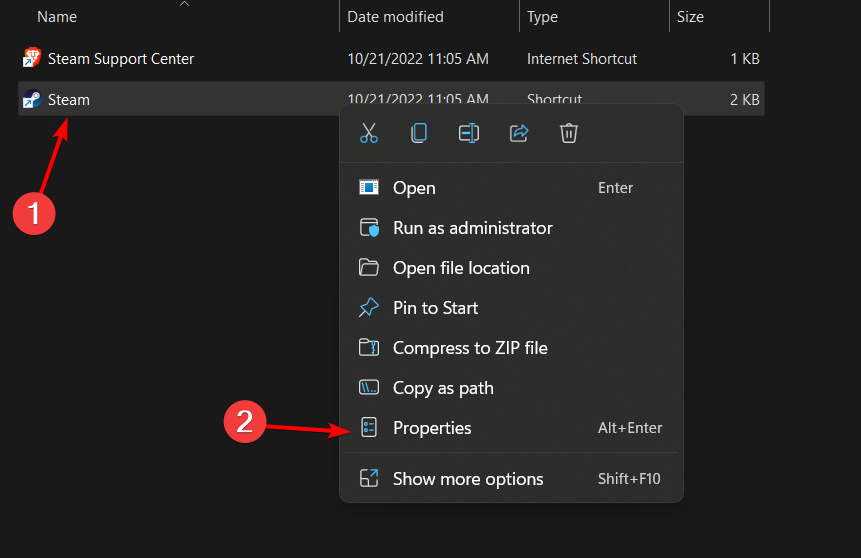This screenshot has width=861, height=558.
Task: Click the Steam Support Center icon
Action: pos(32,58)
